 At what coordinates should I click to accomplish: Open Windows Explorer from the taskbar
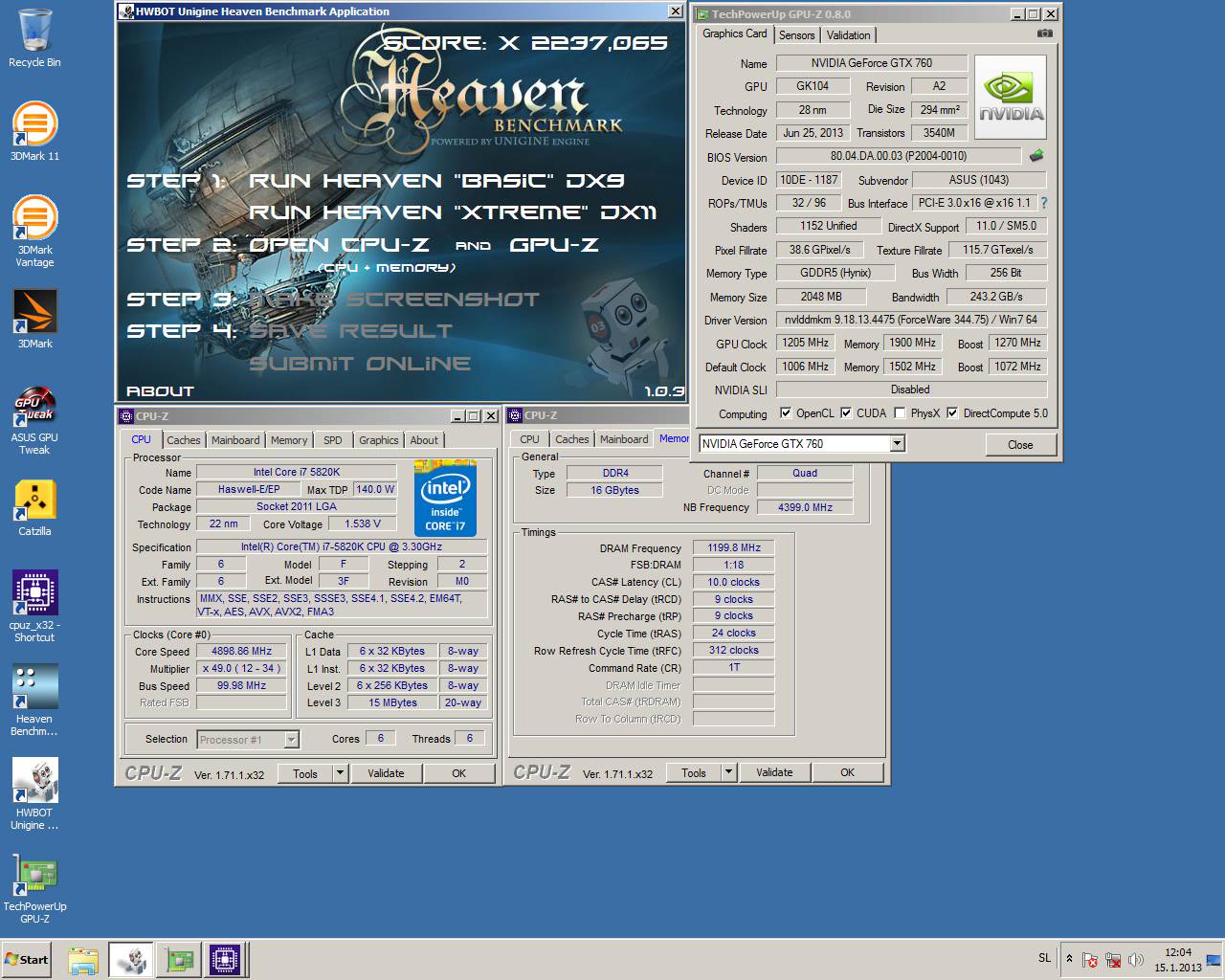tap(83, 960)
